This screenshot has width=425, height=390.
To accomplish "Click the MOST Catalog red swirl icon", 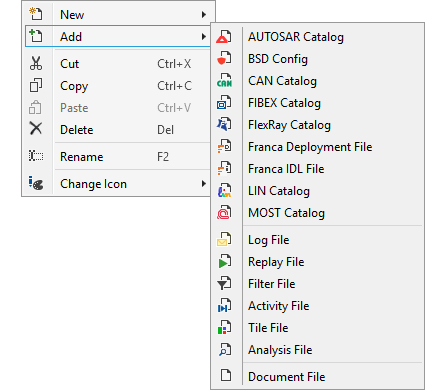I will click(x=224, y=213).
